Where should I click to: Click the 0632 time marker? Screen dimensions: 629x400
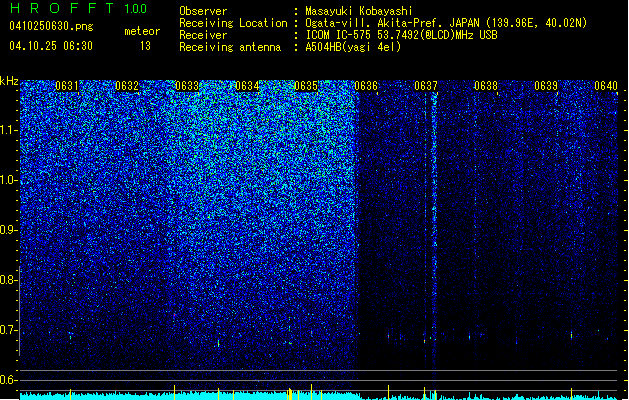click(127, 86)
